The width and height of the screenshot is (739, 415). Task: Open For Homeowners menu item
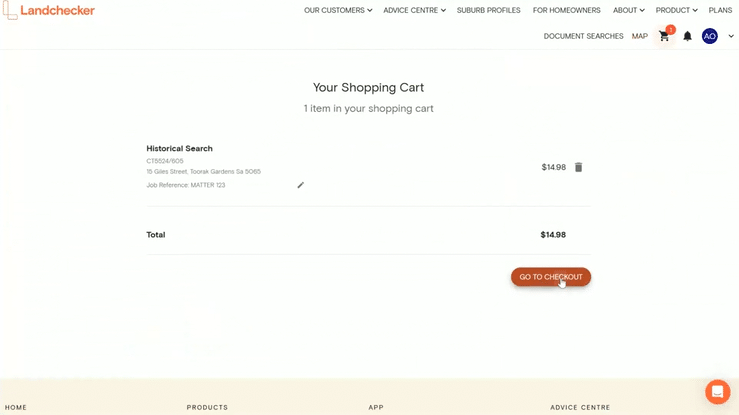point(567,10)
